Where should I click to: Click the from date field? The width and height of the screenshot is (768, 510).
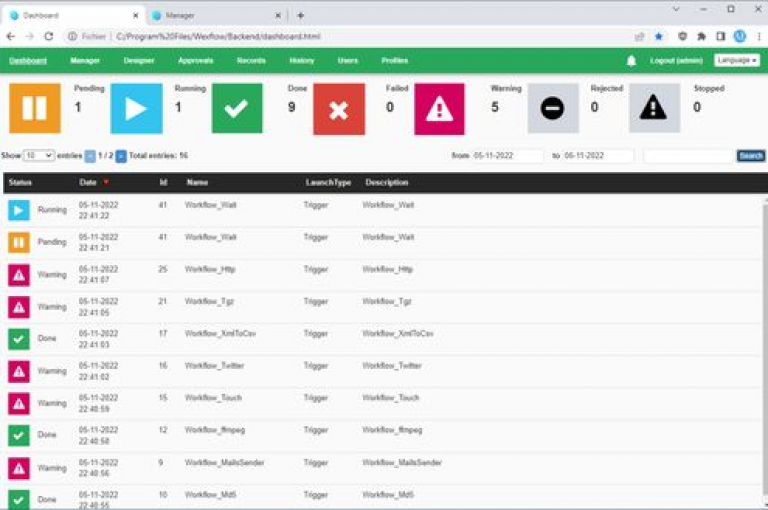[x=507, y=156]
